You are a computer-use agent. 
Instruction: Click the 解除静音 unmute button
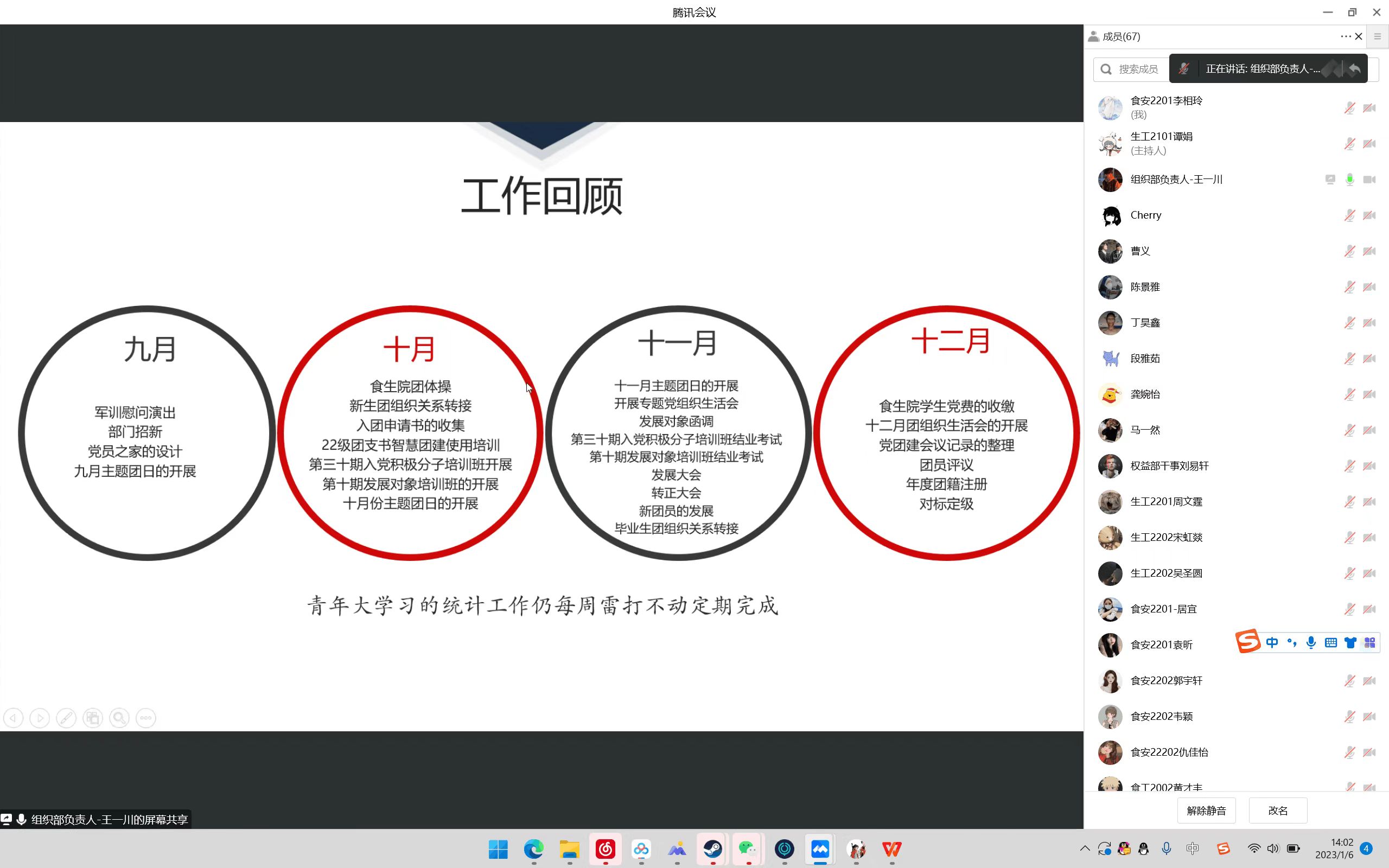point(1206,810)
